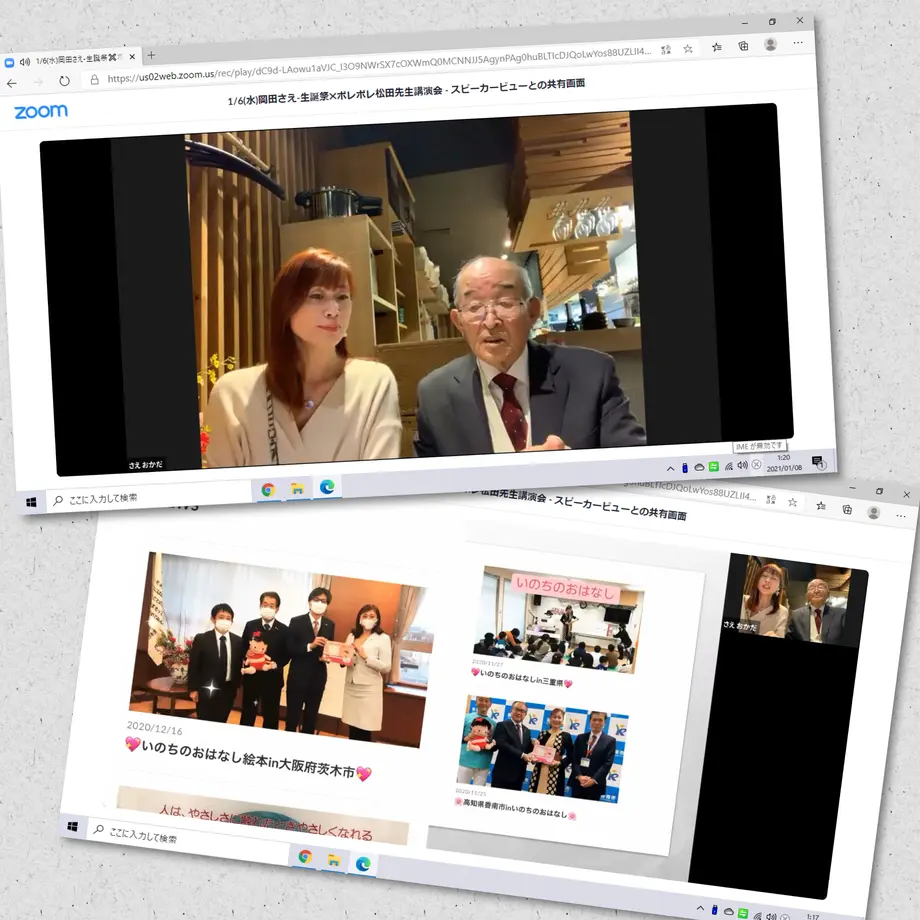Click the Zoom logo in the recording window
920x920 pixels.
click(x=41, y=111)
